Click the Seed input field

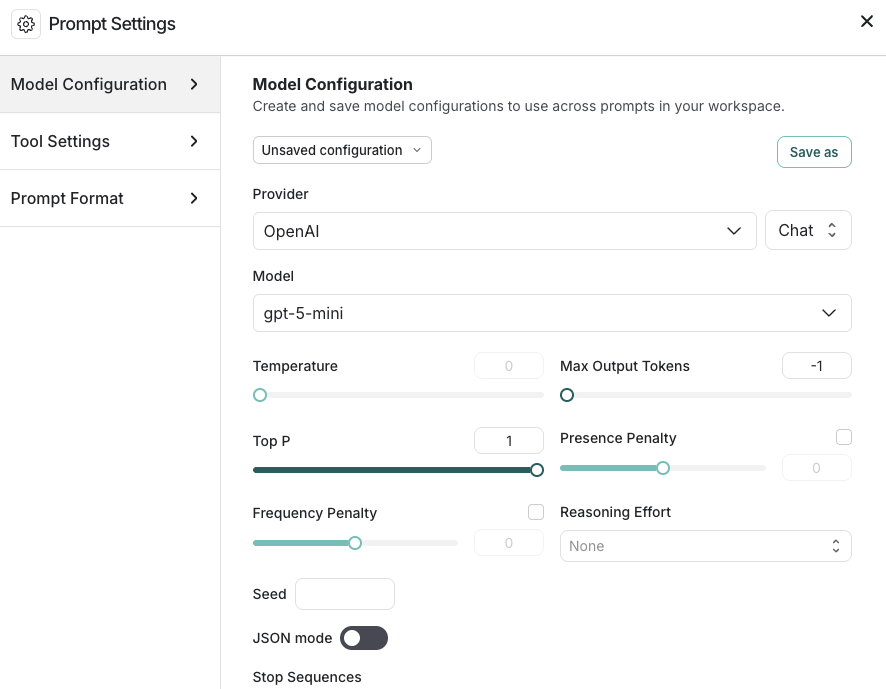click(345, 593)
